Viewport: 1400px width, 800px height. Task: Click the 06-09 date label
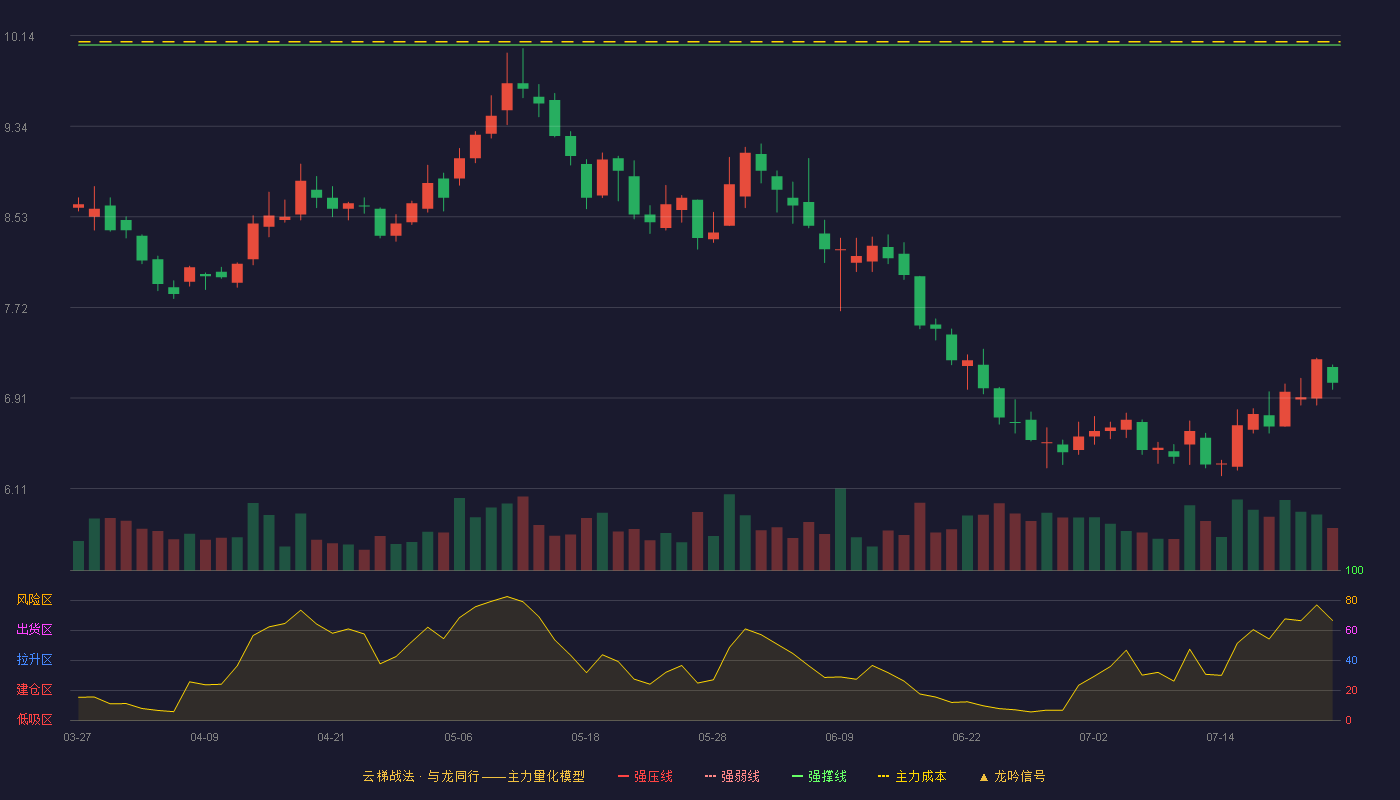tap(839, 737)
